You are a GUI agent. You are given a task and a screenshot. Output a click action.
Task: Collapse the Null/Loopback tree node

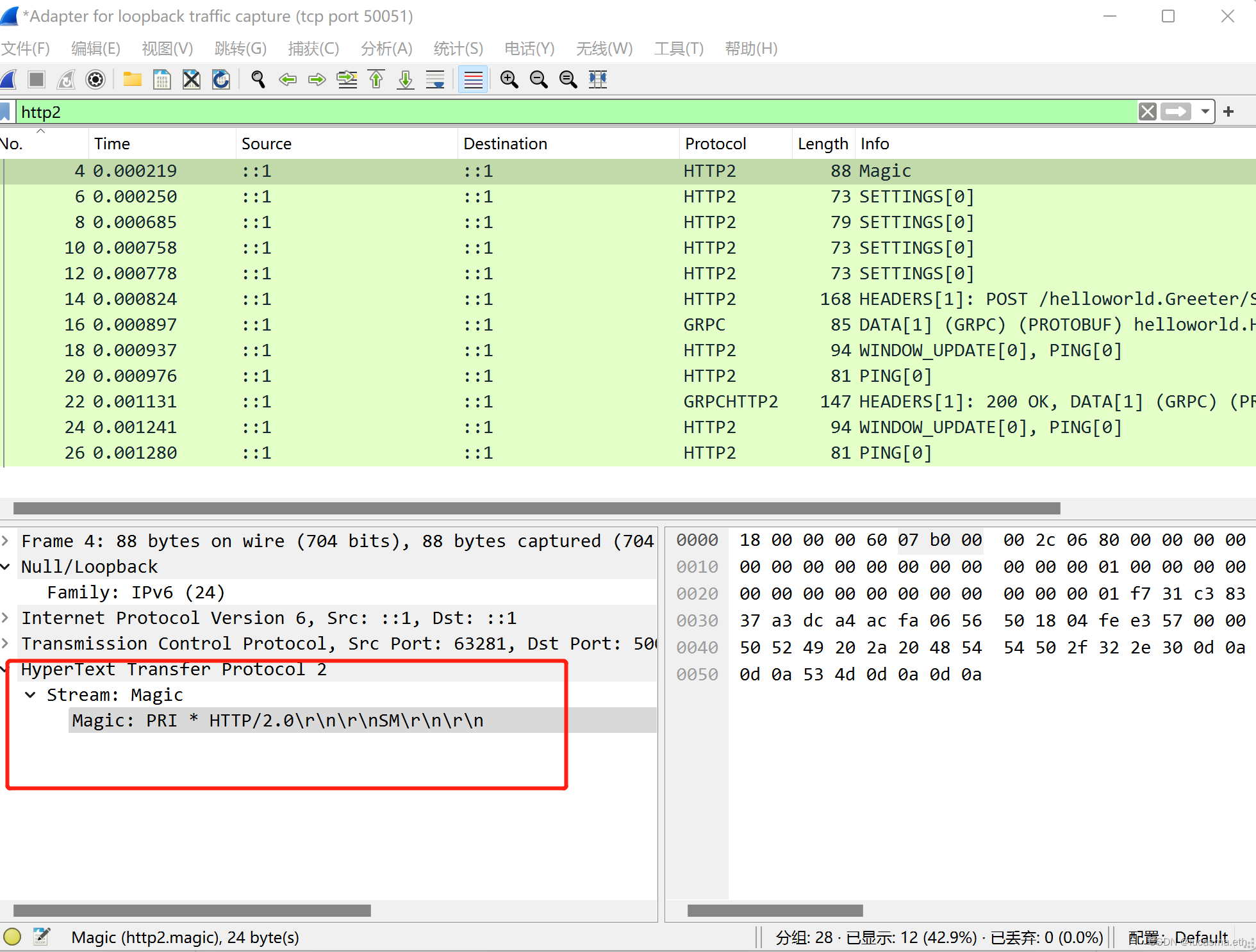[x=5, y=566]
